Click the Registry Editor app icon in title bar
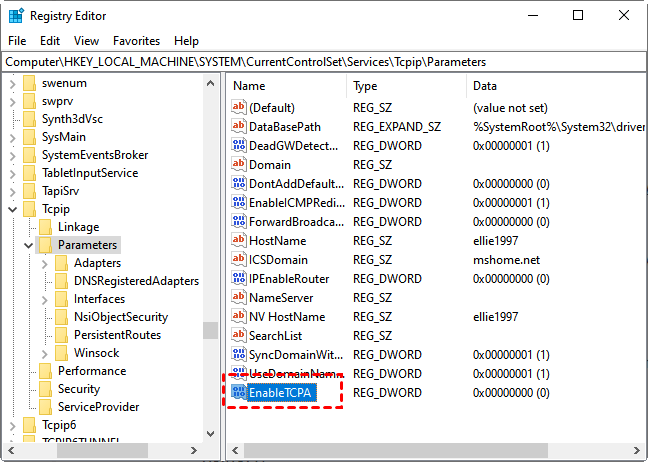648x462 pixels. click(x=16, y=15)
